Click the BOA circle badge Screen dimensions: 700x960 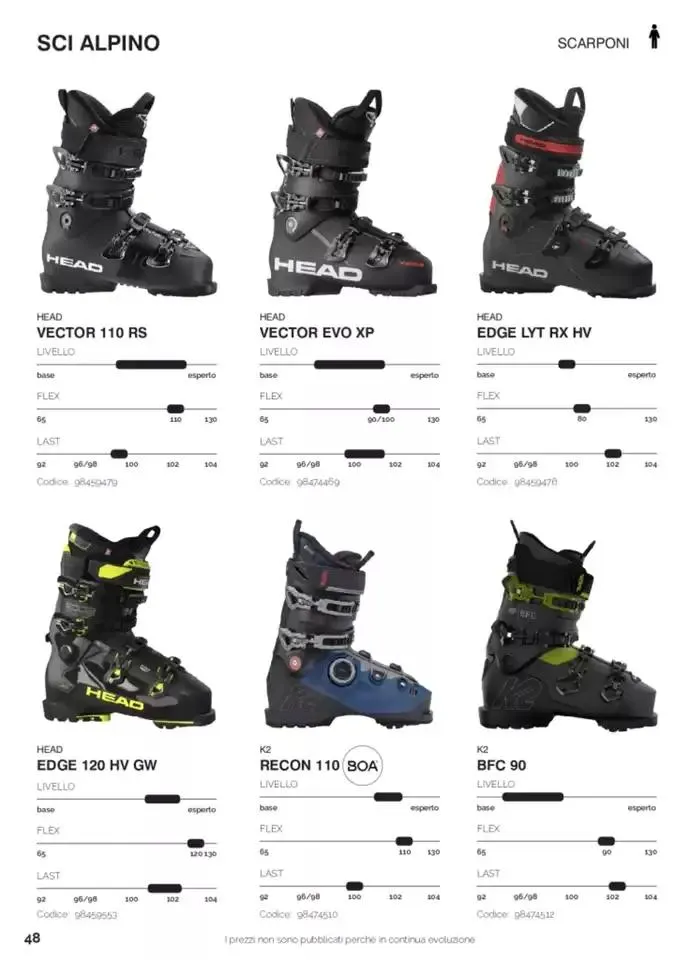(362, 765)
